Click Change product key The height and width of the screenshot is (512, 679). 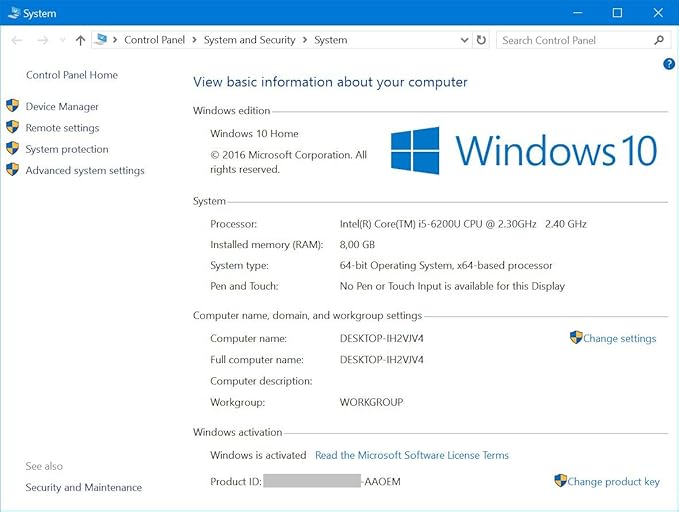coord(613,481)
